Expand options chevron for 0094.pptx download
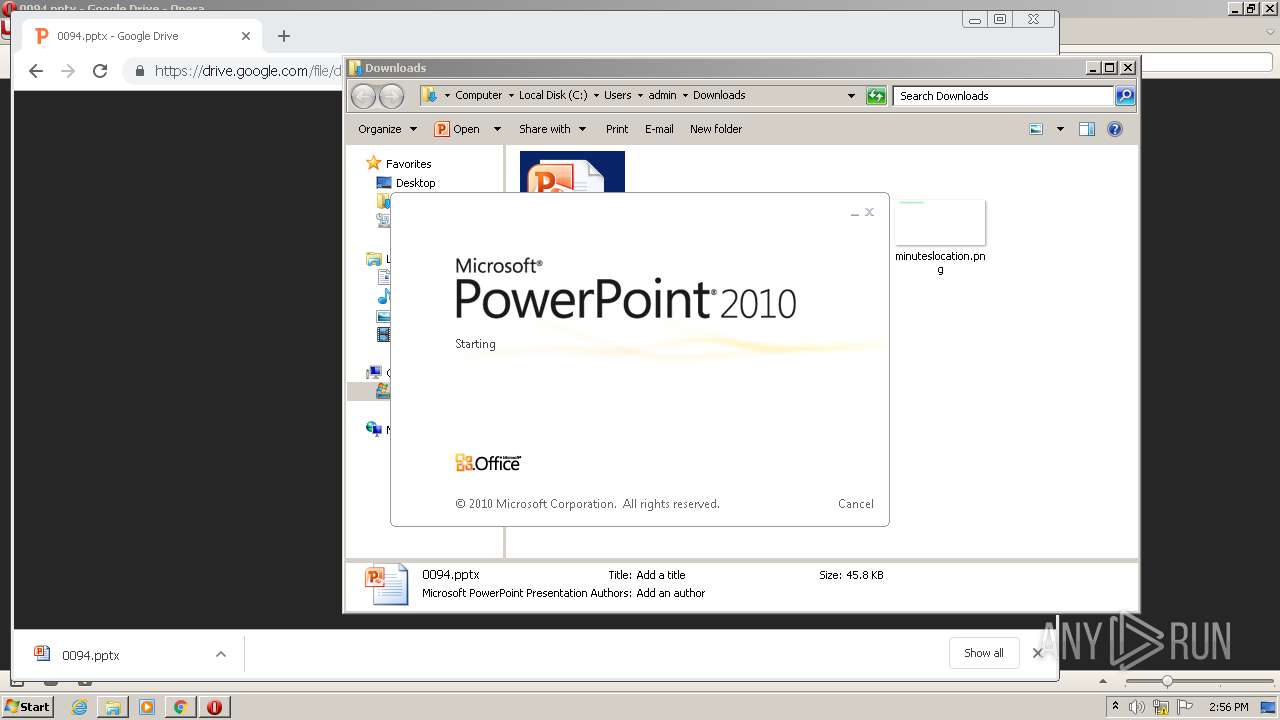This screenshot has width=1280, height=720. 221,655
